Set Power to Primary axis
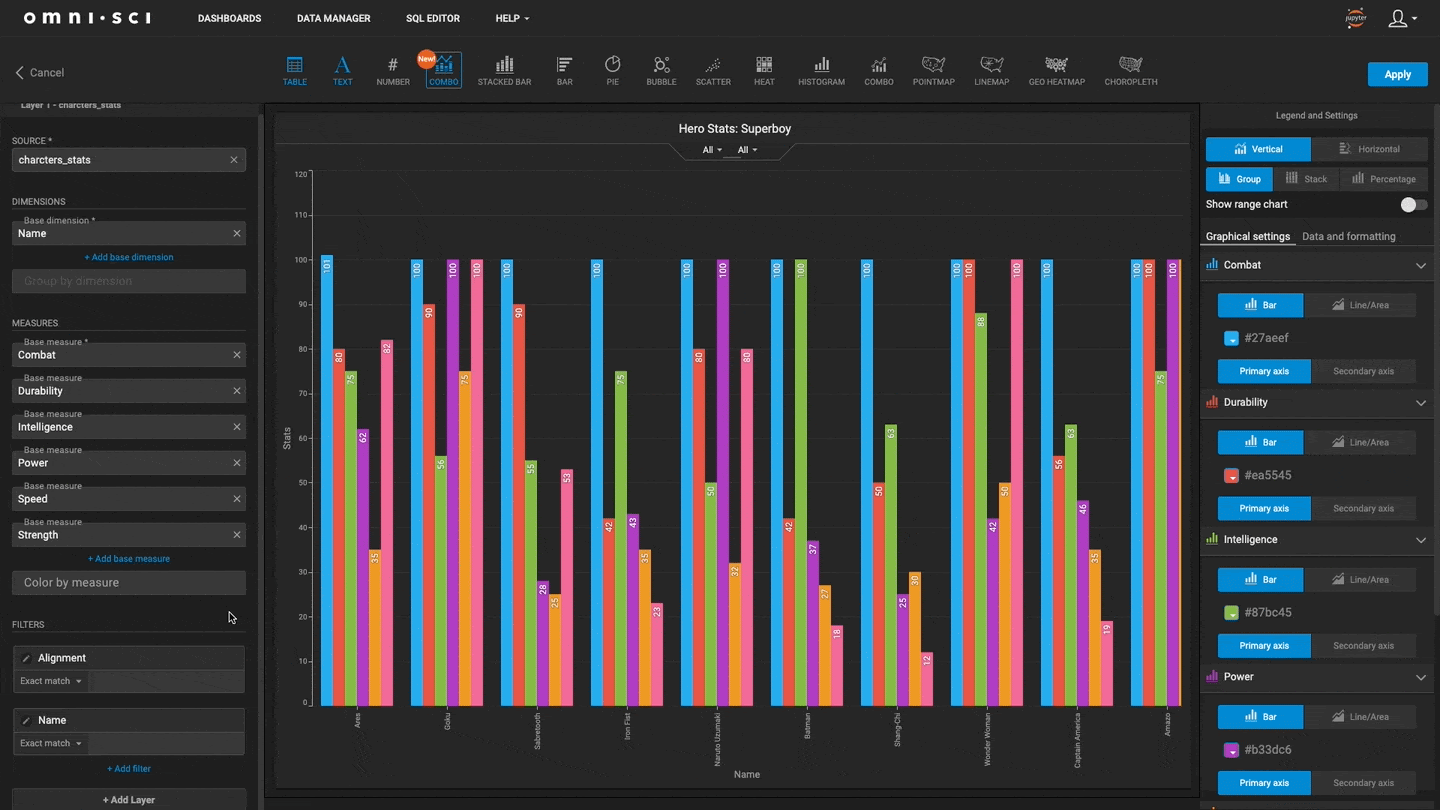Image resolution: width=1440 pixels, height=810 pixels. point(1264,783)
